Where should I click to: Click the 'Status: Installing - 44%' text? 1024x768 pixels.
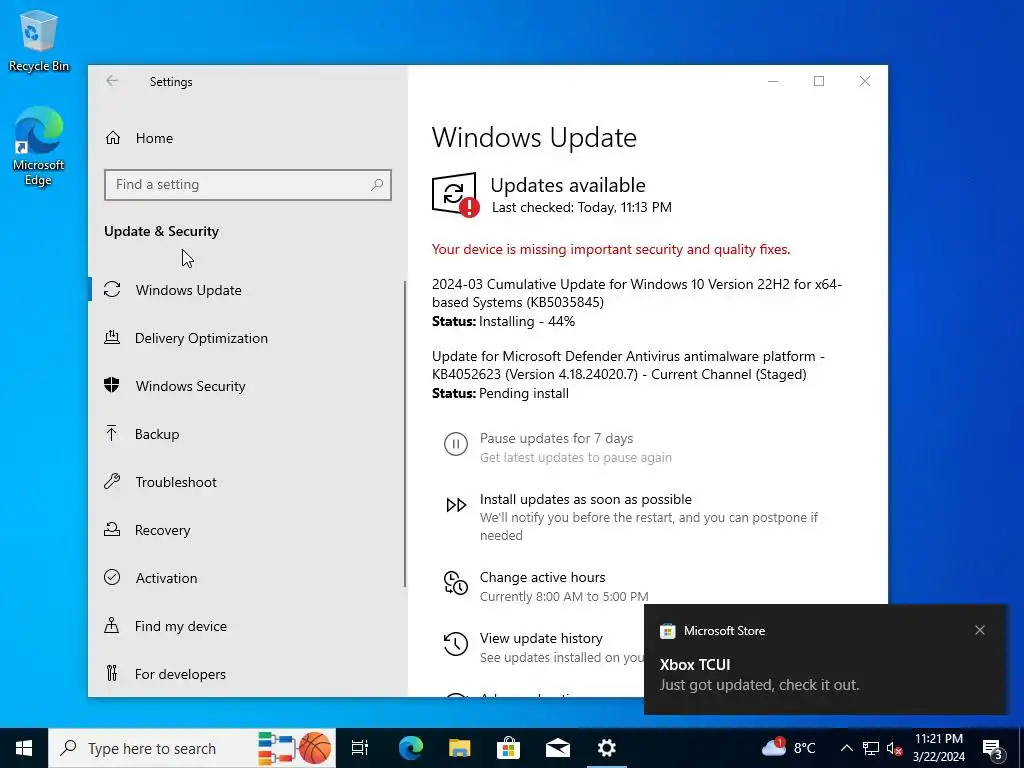(504, 321)
